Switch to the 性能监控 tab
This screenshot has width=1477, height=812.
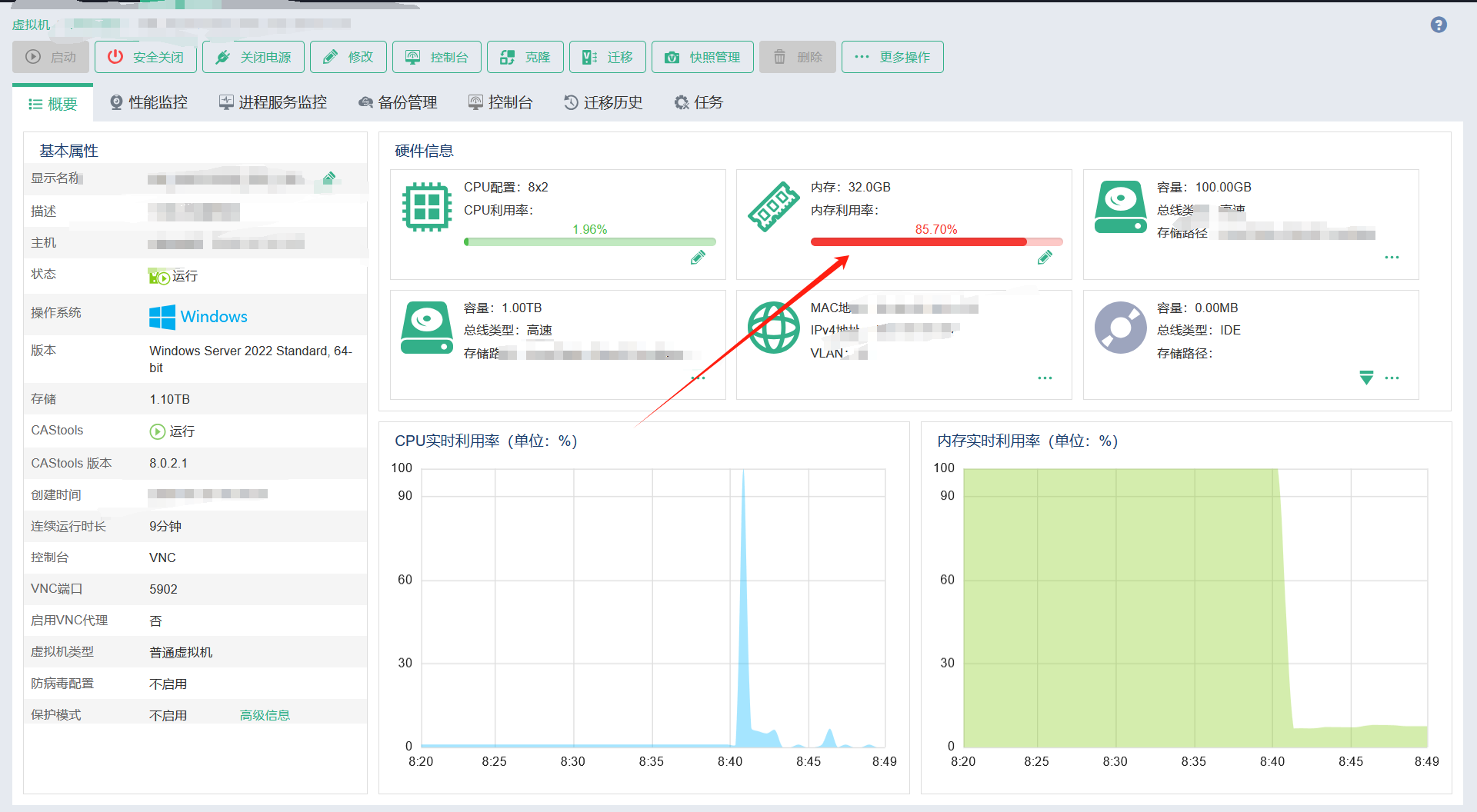point(148,102)
